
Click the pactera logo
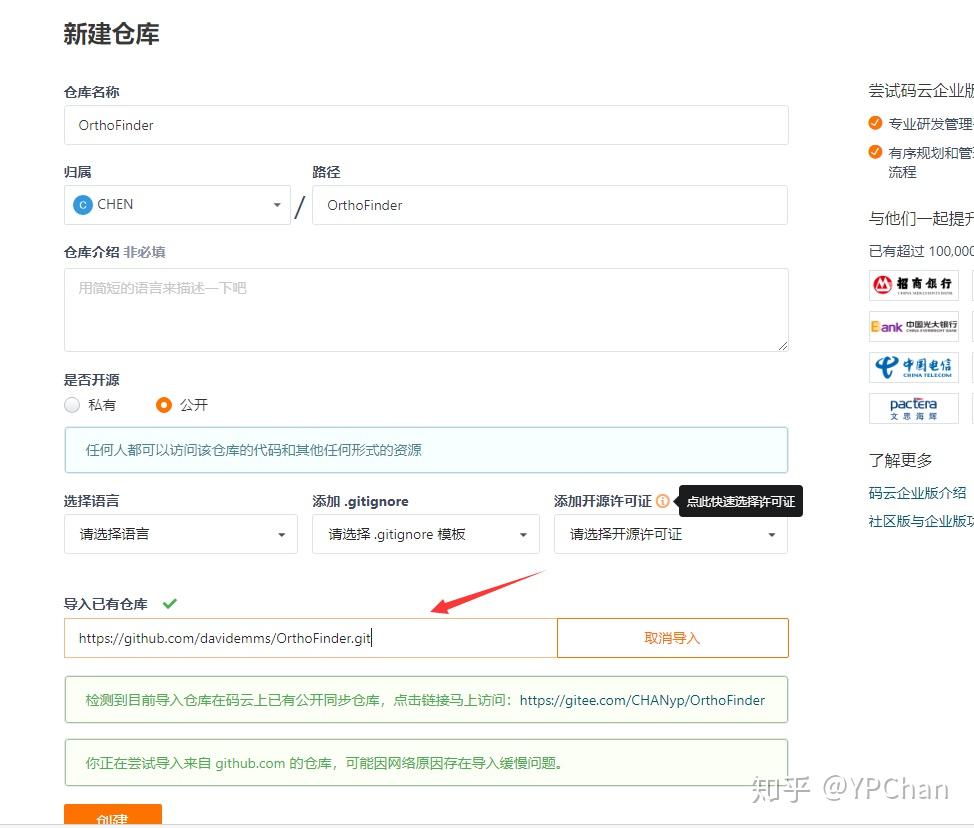[x=912, y=408]
